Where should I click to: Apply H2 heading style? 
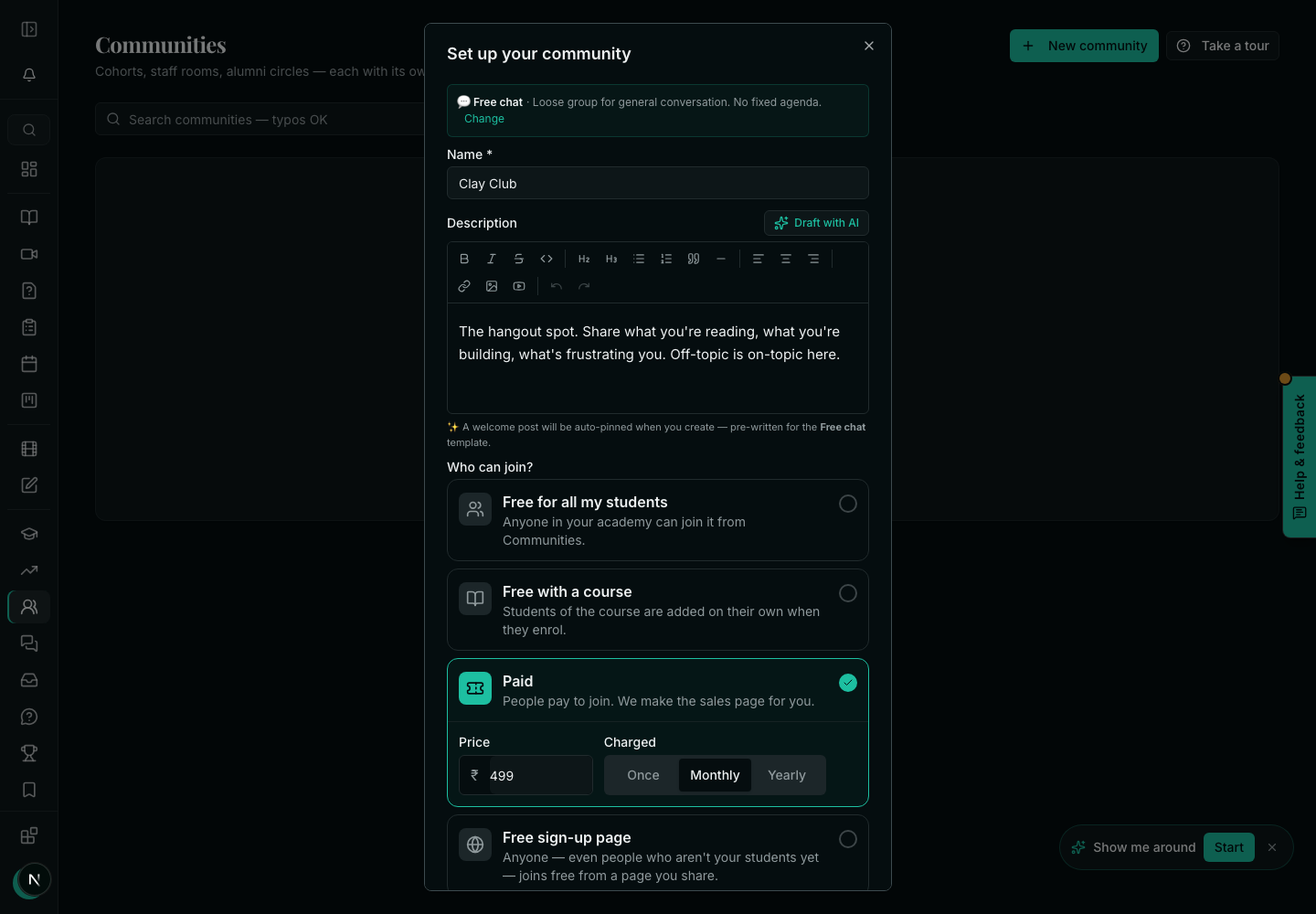tap(584, 259)
